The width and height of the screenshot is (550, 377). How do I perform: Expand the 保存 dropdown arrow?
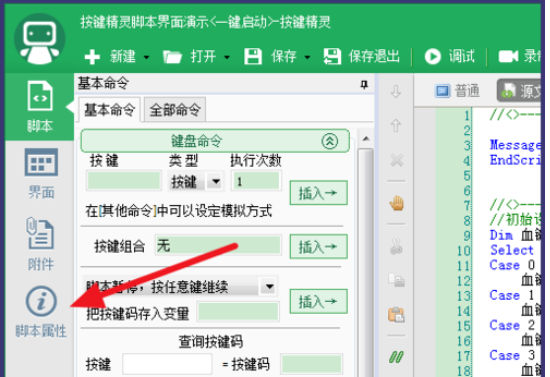[x=307, y=57]
